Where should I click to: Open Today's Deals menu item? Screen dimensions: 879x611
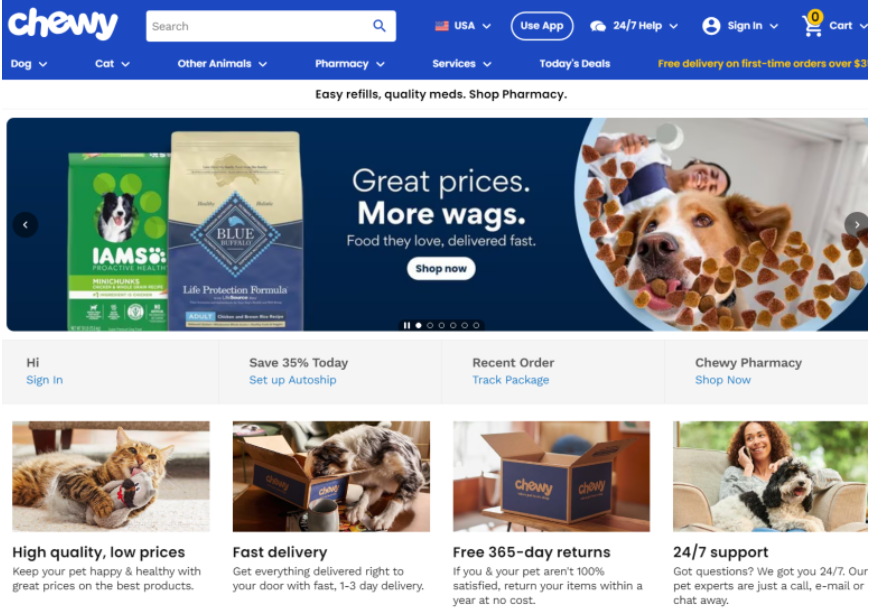pyautogui.click(x=575, y=64)
